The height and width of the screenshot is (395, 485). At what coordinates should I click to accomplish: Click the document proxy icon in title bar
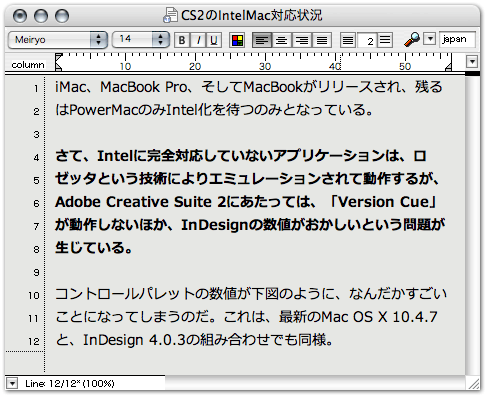tap(170, 15)
